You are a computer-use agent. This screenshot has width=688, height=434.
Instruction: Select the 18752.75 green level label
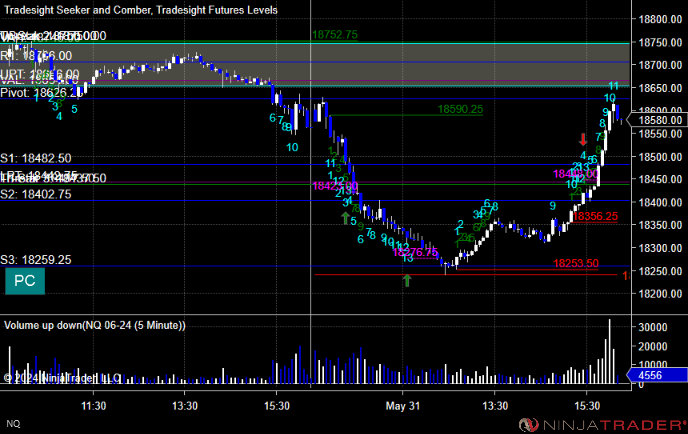335,35
